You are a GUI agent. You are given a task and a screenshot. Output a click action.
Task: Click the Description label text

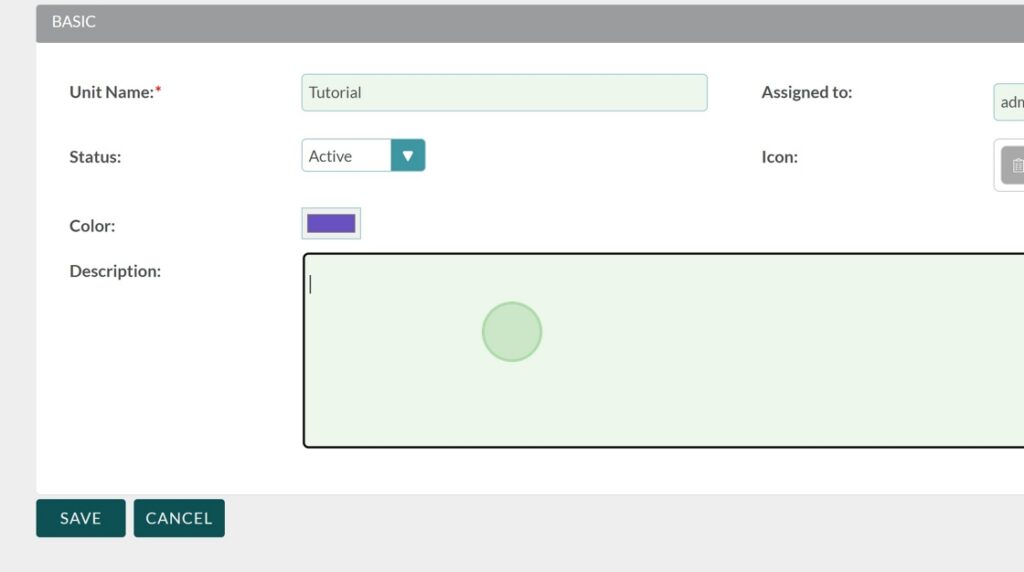click(115, 271)
